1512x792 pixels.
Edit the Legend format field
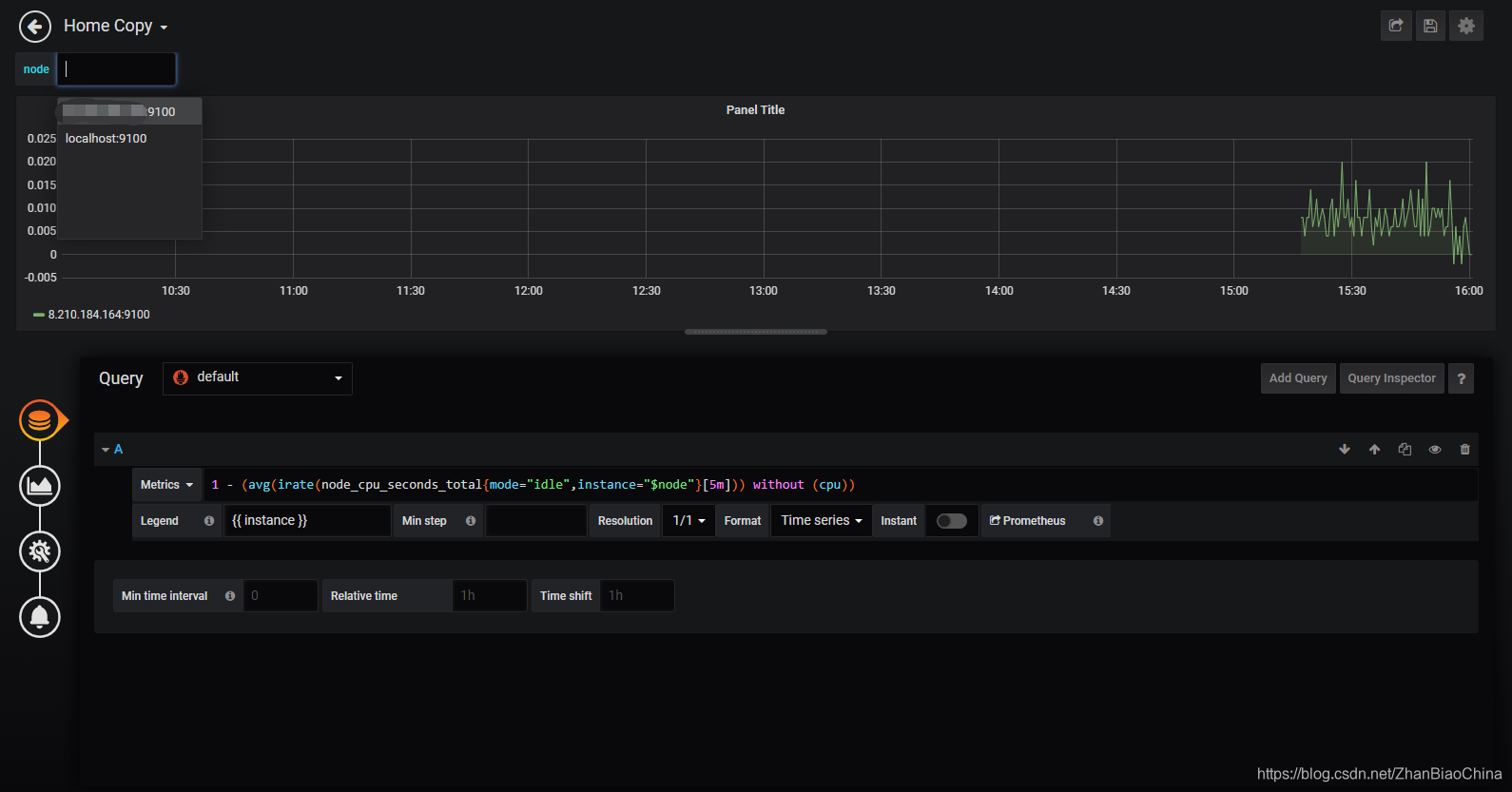(x=307, y=521)
